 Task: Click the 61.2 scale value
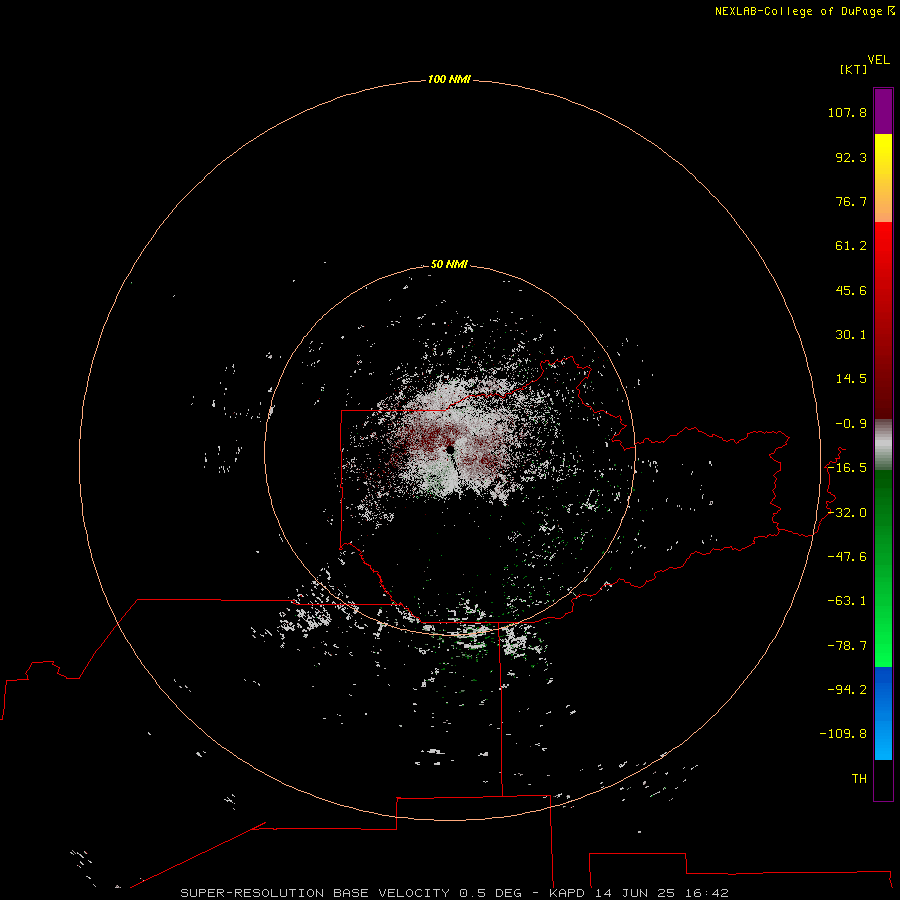[x=851, y=246]
